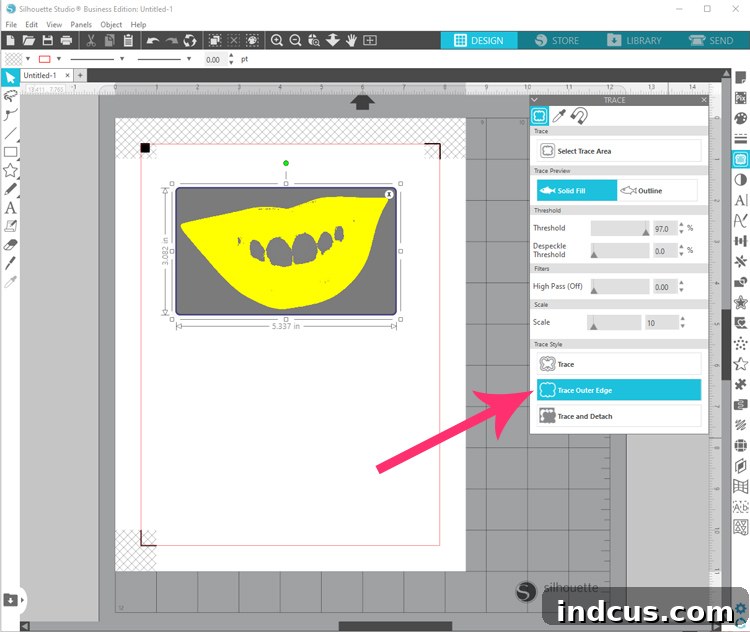This screenshot has height=632, width=750.
Task: Select the Freehand pencil tool
Action: (x=11, y=189)
